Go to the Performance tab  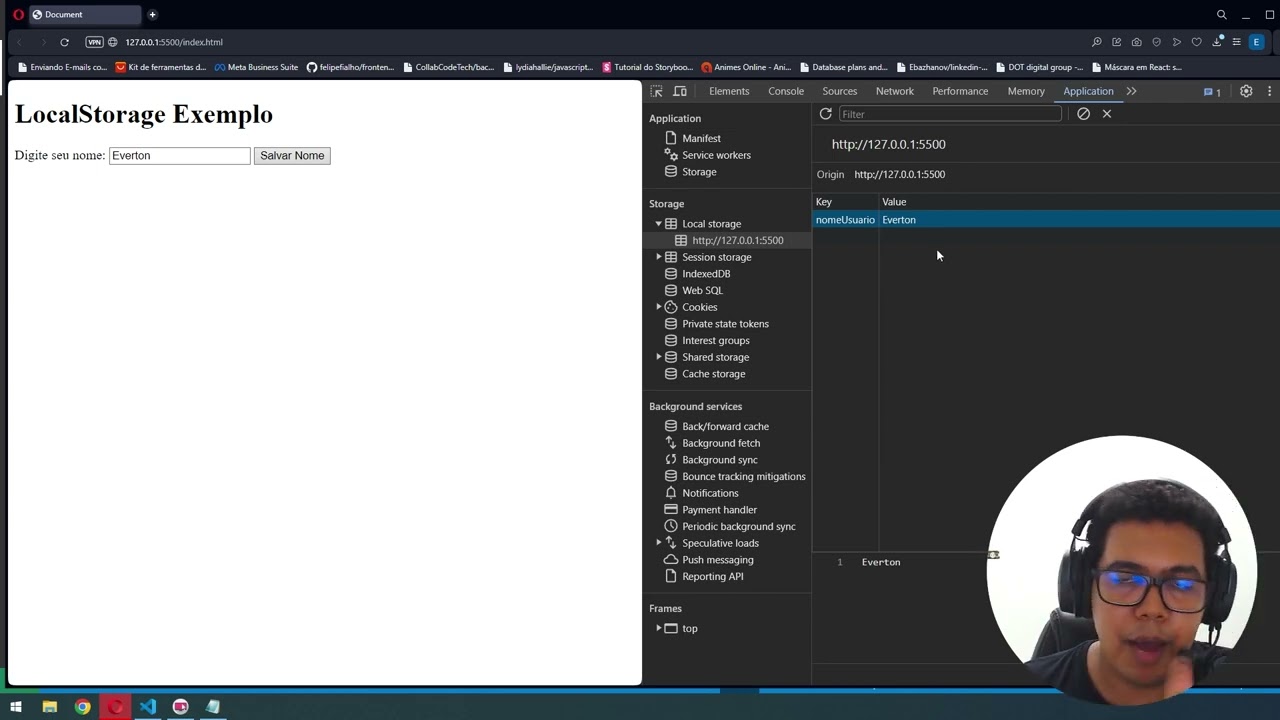(x=960, y=91)
